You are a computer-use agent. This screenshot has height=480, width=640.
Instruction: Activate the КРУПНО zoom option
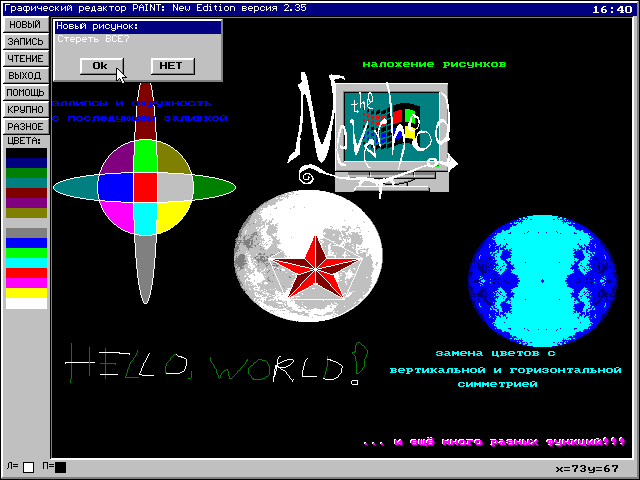pyautogui.click(x=25, y=109)
